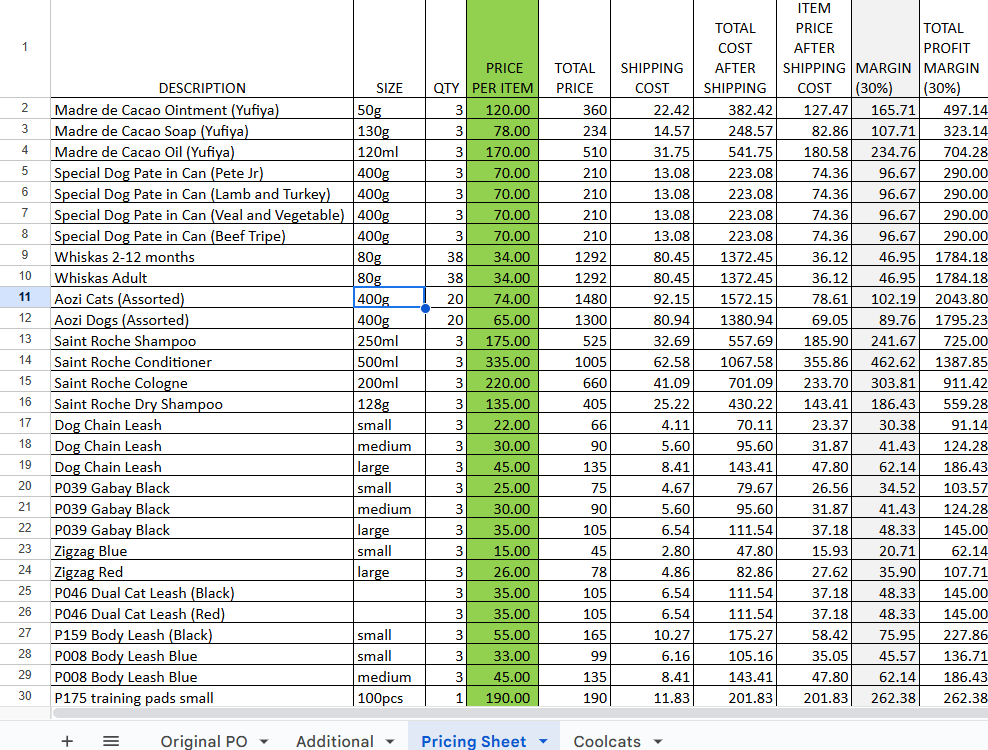
Task: Click the 120ml size cell
Action: [x=389, y=152]
